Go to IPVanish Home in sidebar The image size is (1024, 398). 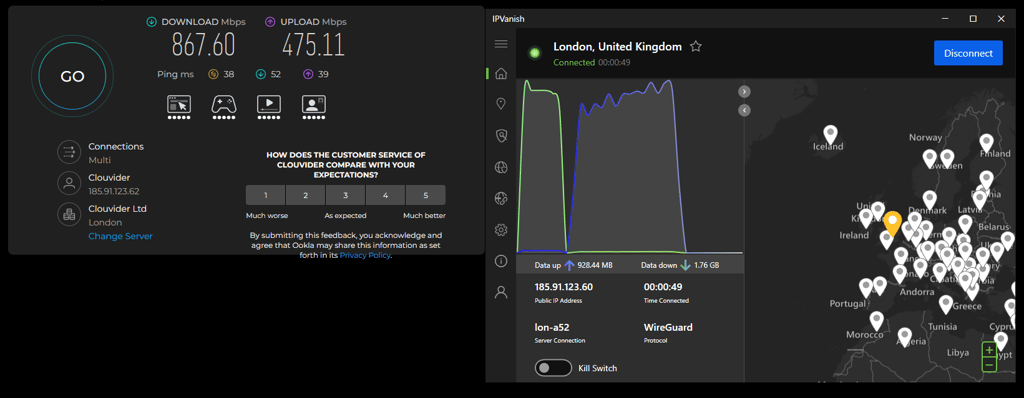[501, 74]
